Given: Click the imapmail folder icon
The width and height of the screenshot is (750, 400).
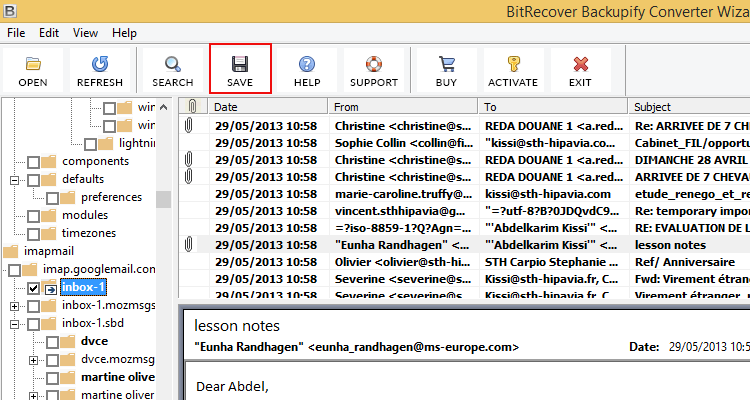Looking at the screenshot, I should click(x=11, y=251).
